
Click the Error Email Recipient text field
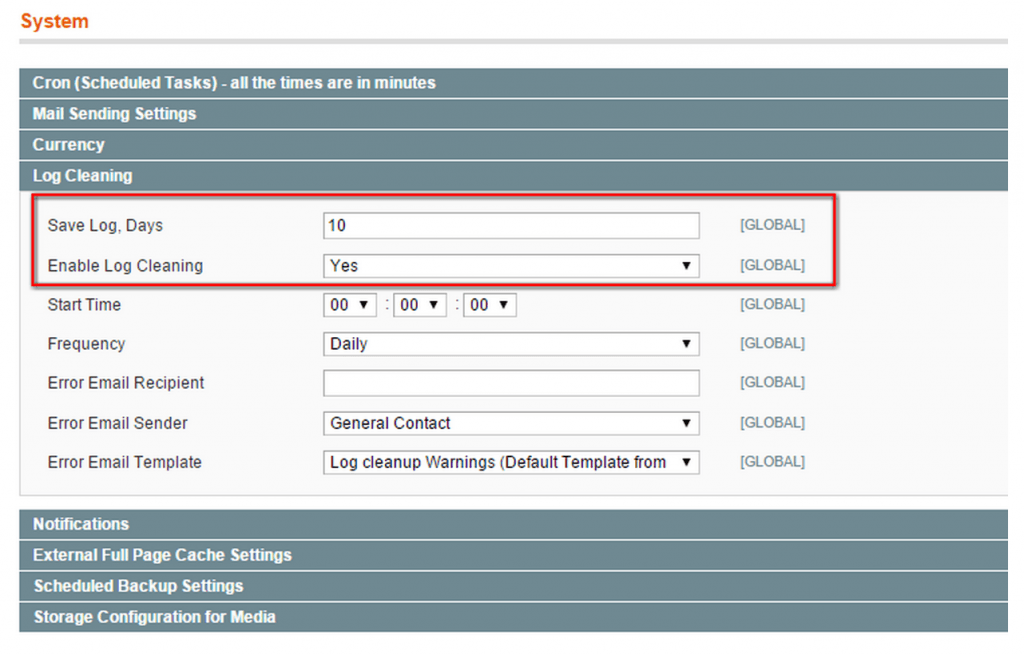coord(511,383)
